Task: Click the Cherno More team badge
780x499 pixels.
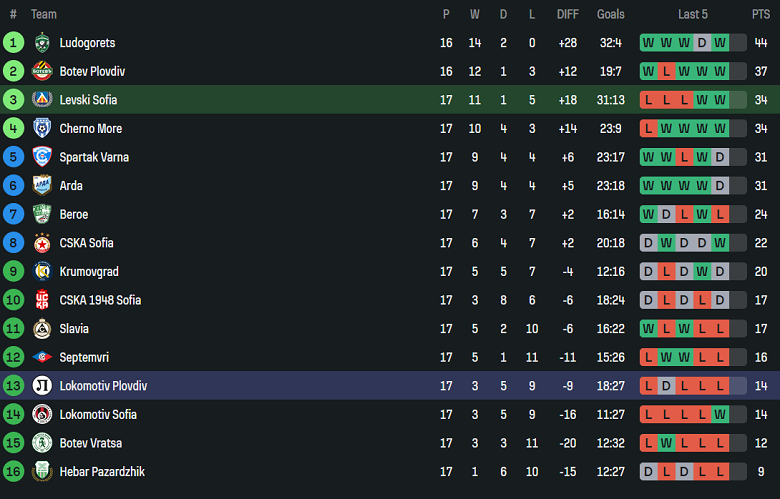Action: click(42, 128)
